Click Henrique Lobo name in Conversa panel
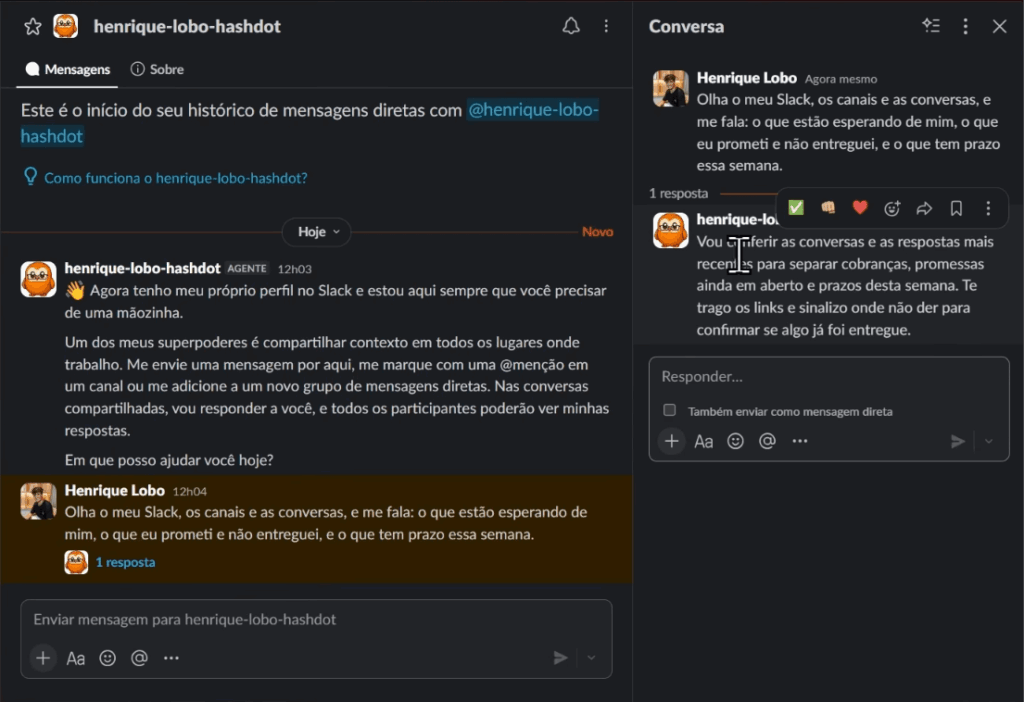The height and width of the screenshot is (702, 1024). (746, 78)
